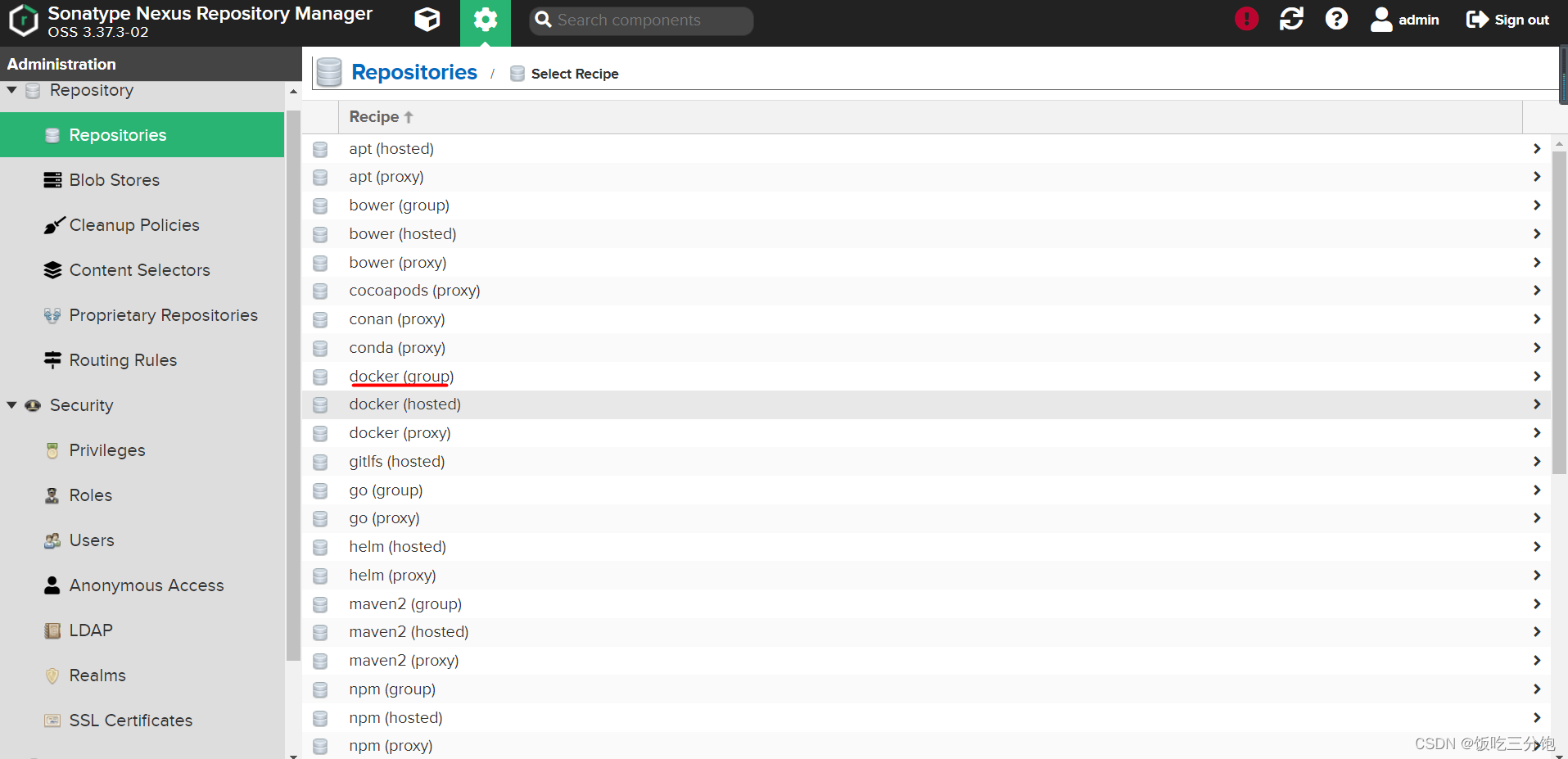Collapse the Security tree section

[x=12, y=405]
